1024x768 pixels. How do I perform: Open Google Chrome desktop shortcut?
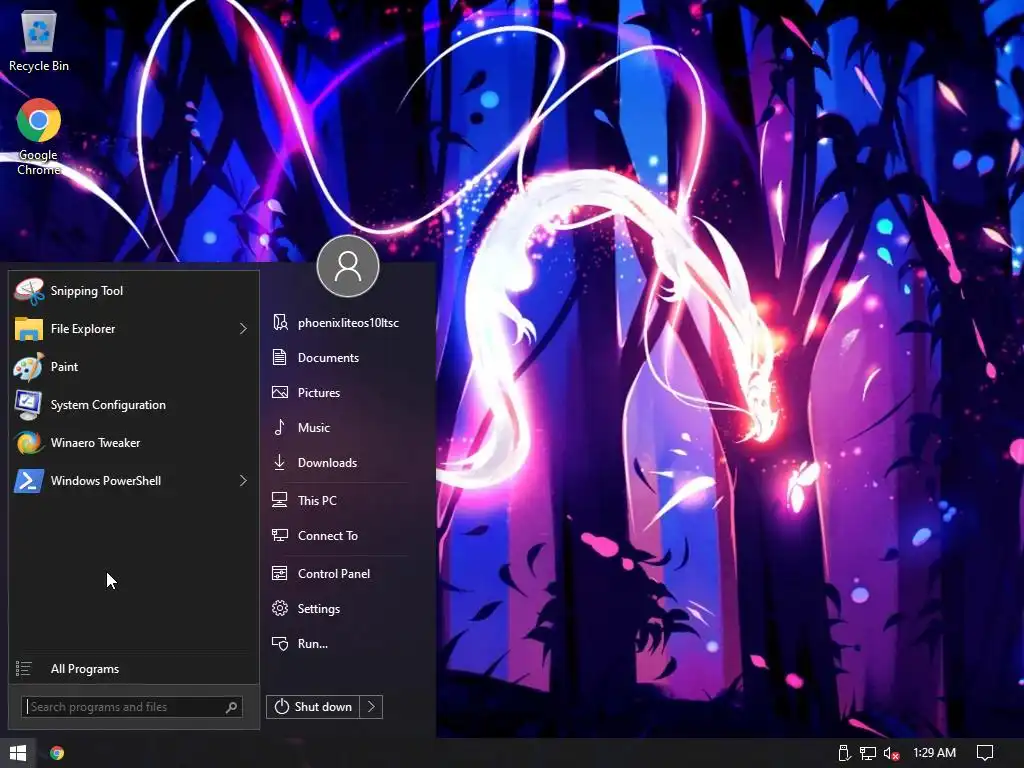tap(39, 137)
